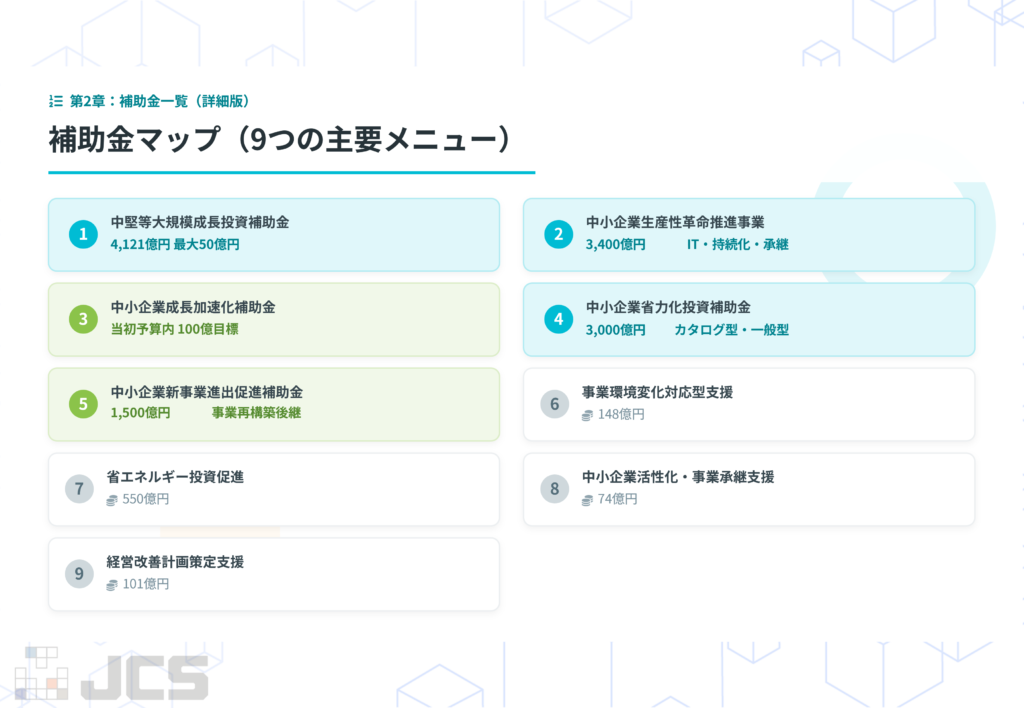
Task: Click the coin icon next to 148億円
Action: [587, 415]
